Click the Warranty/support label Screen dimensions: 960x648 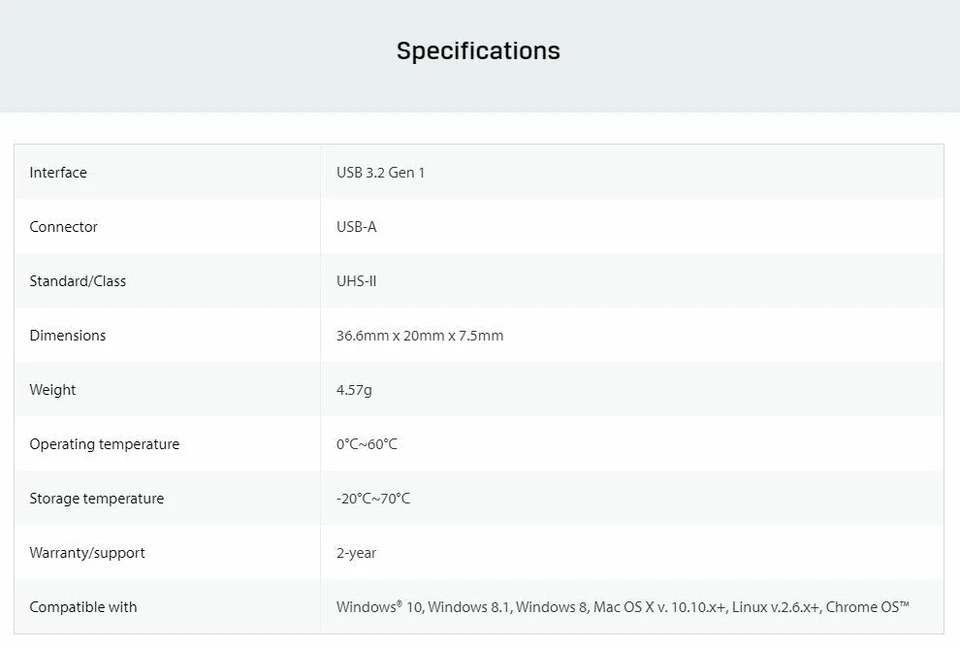[x=87, y=553]
